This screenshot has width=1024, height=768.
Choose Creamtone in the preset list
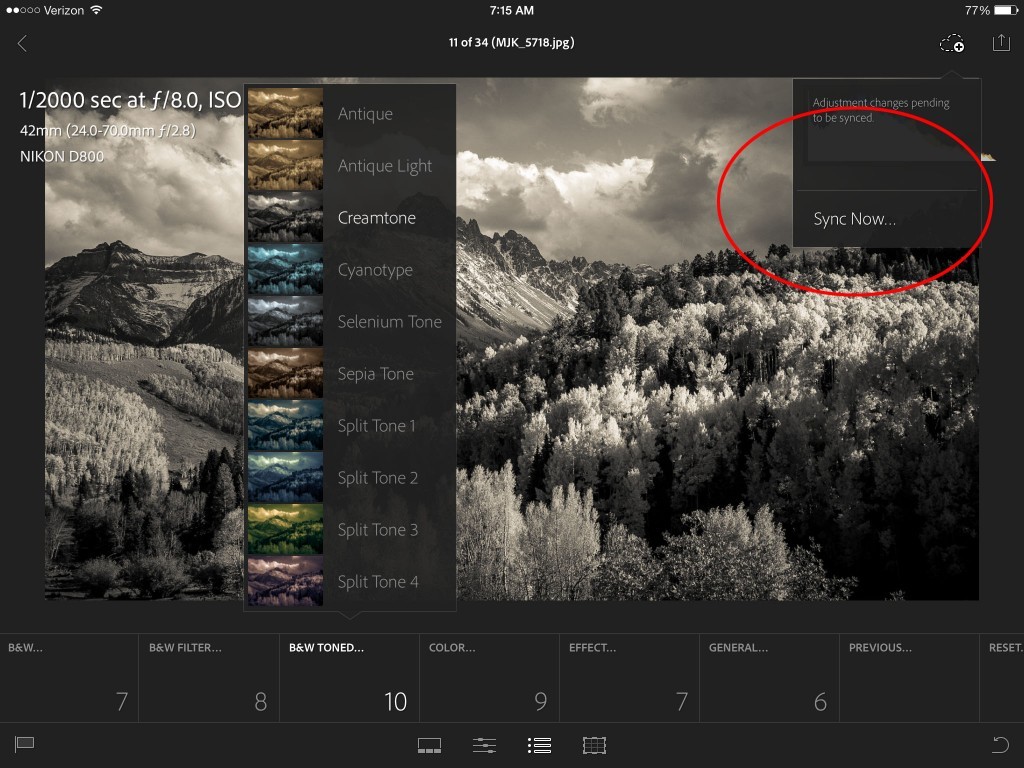coord(376,217)
